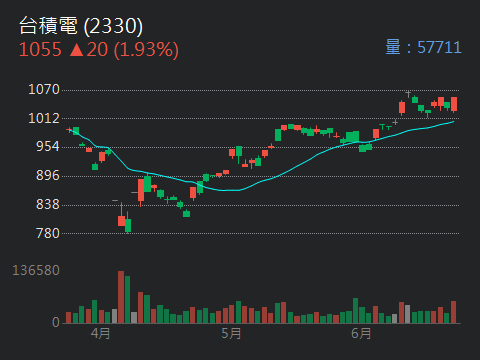Click the last red candlestick on the right
480x360 pixels.
(454, 104)
